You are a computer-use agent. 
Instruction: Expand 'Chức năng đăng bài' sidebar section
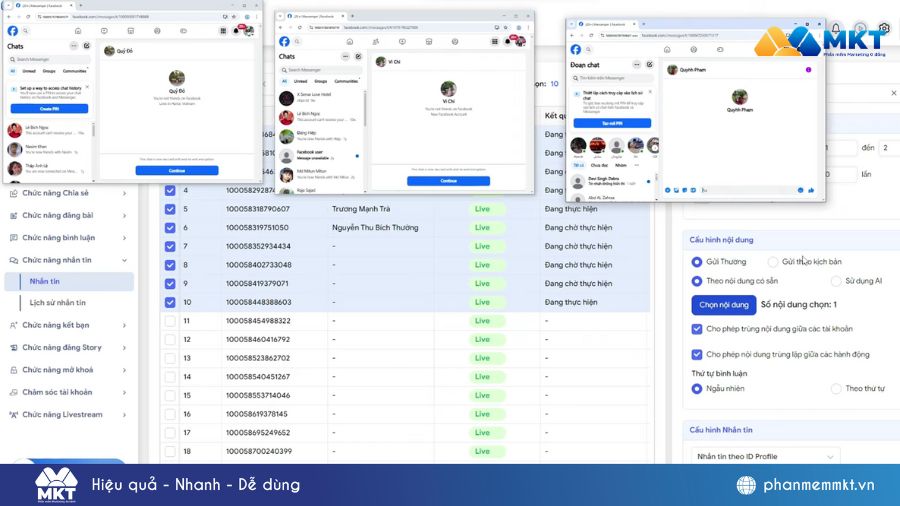pyautogui.click(x=69, y=215)
